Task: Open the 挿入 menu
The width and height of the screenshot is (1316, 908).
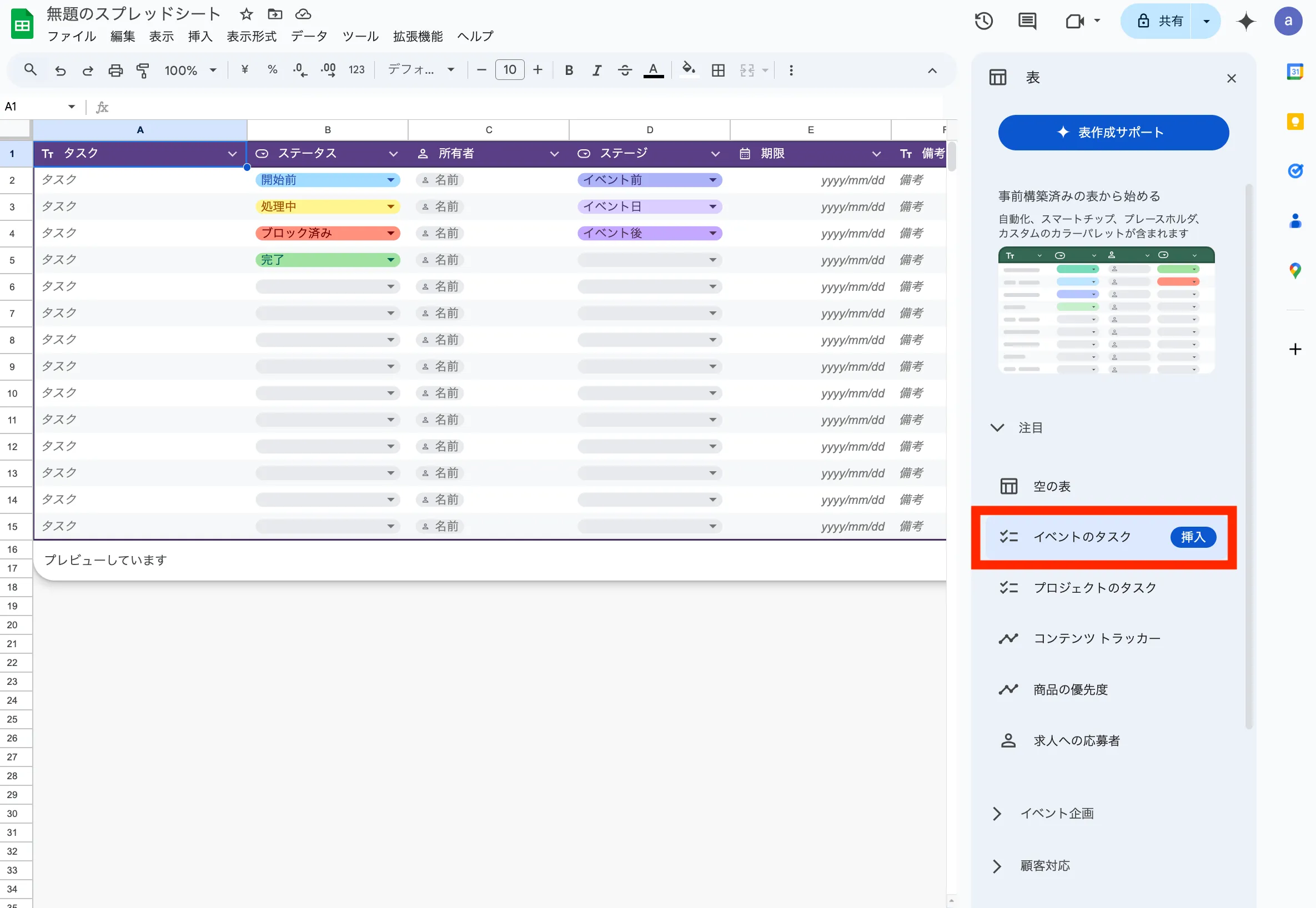Action: pos(200,37)
